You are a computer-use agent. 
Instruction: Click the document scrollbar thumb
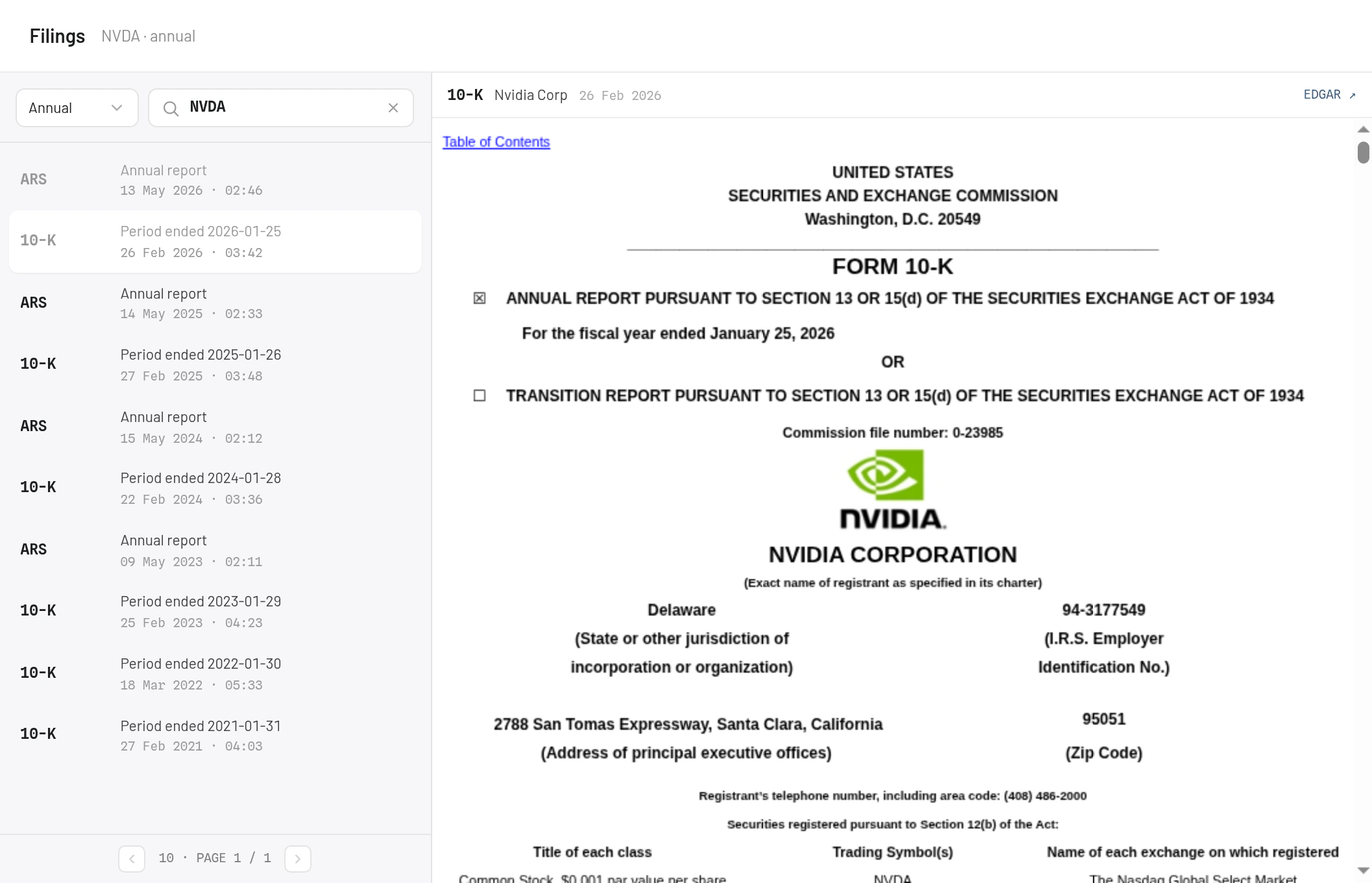coord(1363,153)
